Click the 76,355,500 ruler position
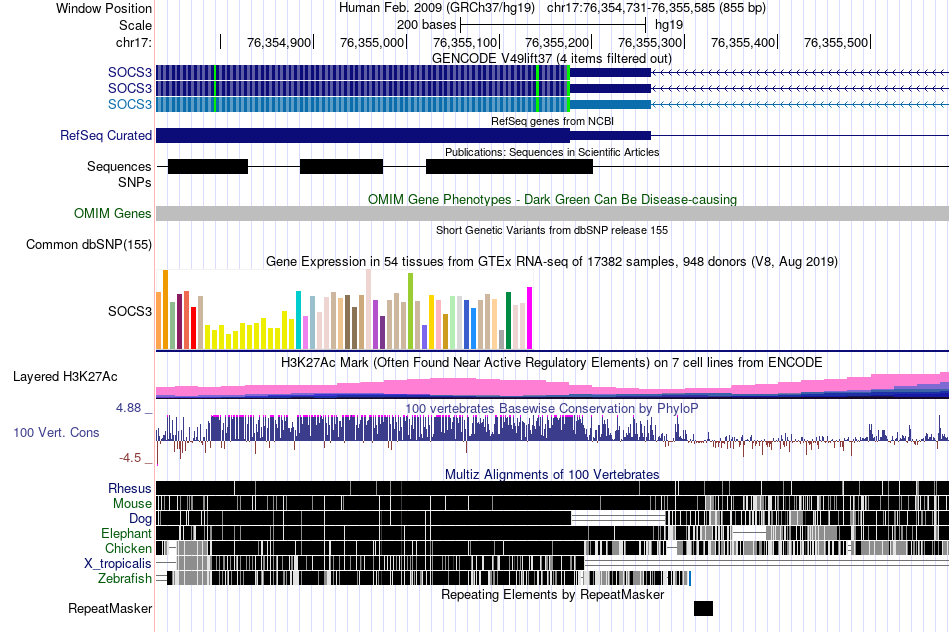The height and width of the screenshot is (632, 950). [836, 42]
